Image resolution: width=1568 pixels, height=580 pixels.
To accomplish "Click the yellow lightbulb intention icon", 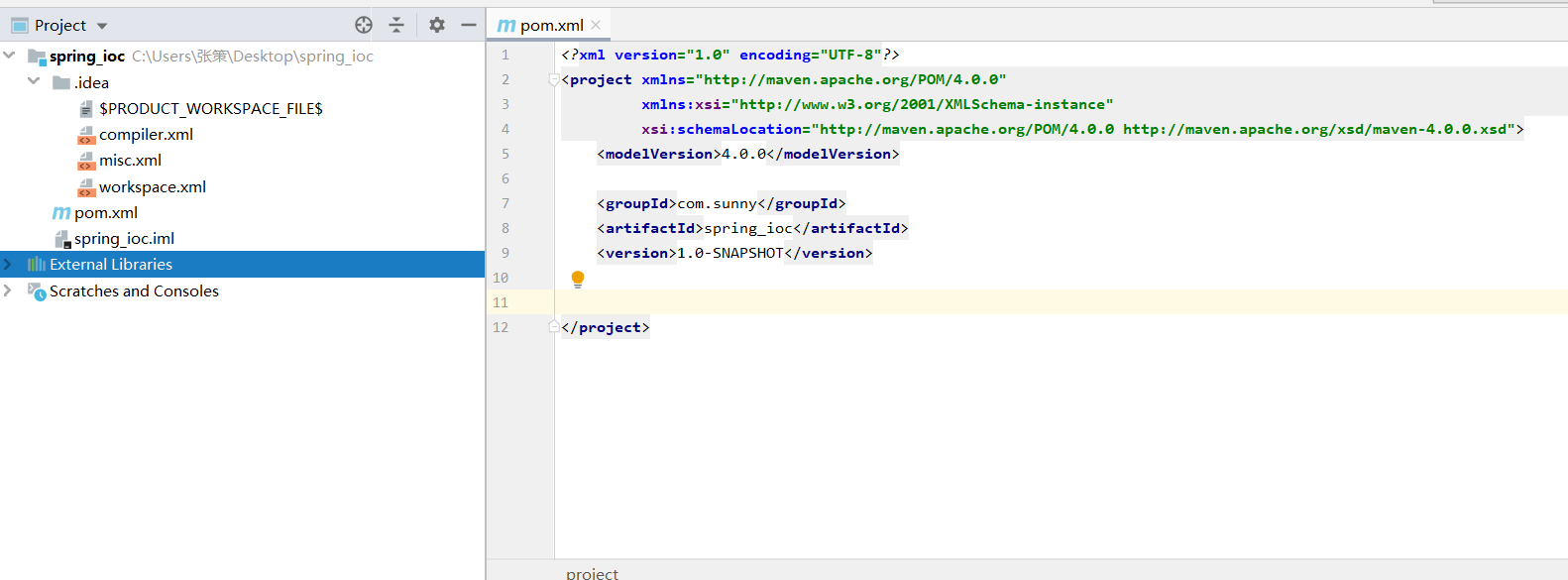I will click(x=578, y=280).
